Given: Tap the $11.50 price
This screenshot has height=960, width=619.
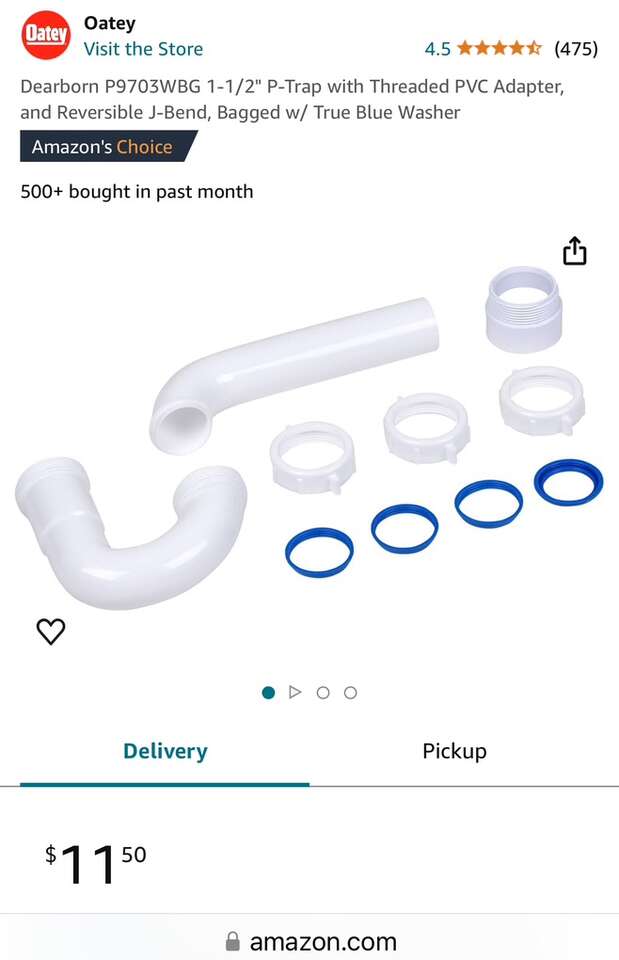Looking at the screenshot, I should coord(96,864).
